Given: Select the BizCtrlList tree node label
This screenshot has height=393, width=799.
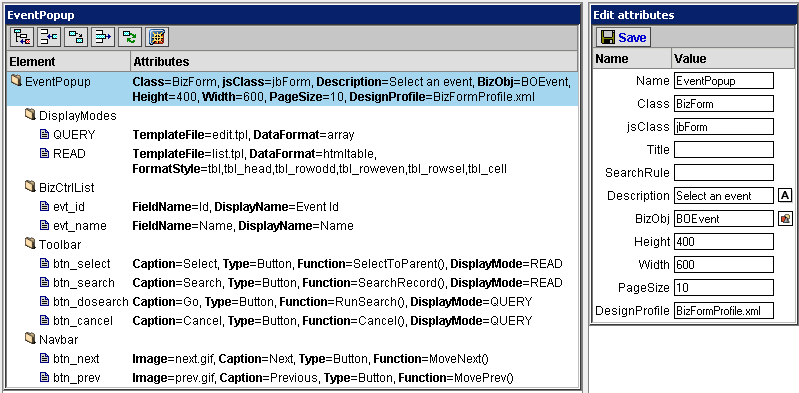Looking at the screenshot, I should tap(67, 188).
